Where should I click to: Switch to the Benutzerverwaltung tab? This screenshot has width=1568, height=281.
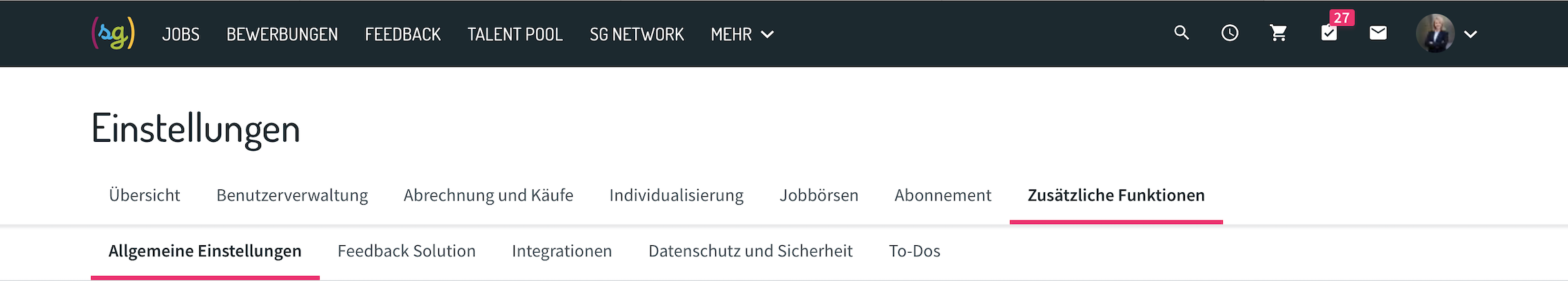(292, 196)
